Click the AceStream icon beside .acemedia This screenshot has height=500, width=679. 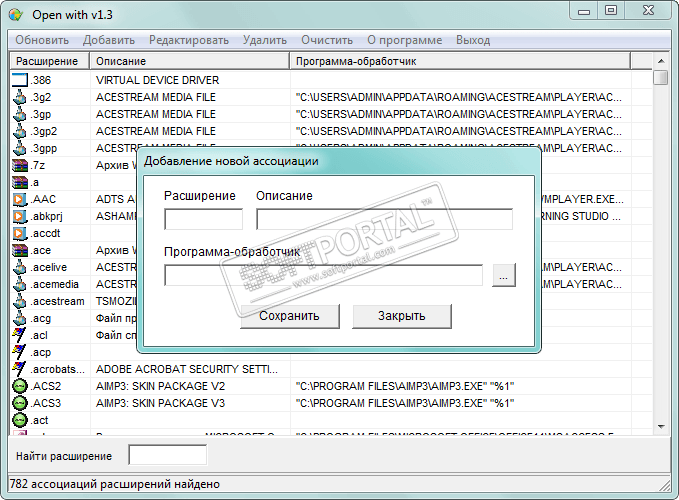pyautogui.click(x=19, y=284)
